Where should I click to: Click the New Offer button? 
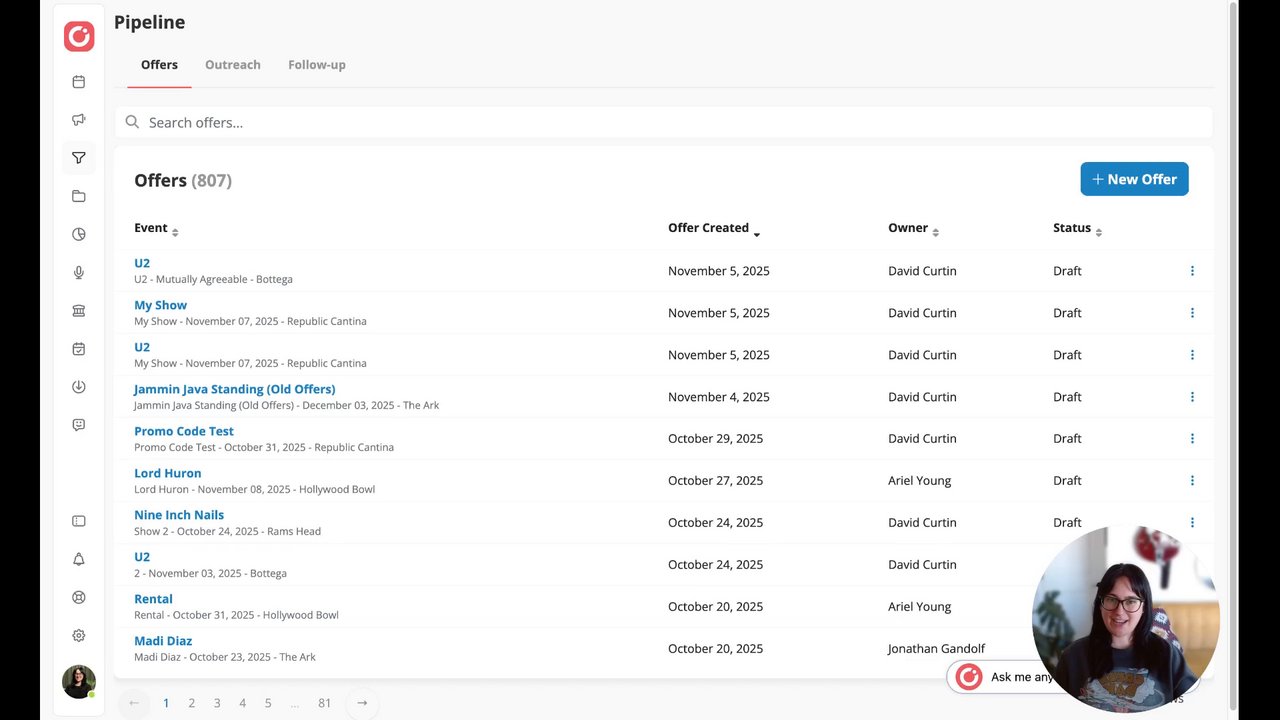click(x=1134, y=179)
